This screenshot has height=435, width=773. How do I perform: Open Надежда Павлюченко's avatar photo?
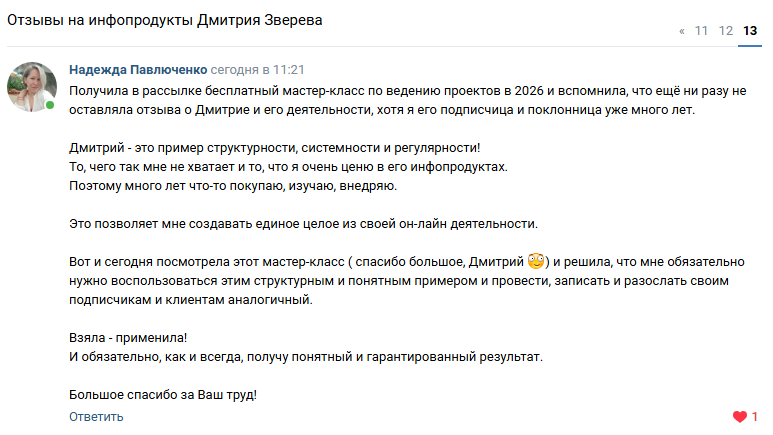click(x=32, y=85)
